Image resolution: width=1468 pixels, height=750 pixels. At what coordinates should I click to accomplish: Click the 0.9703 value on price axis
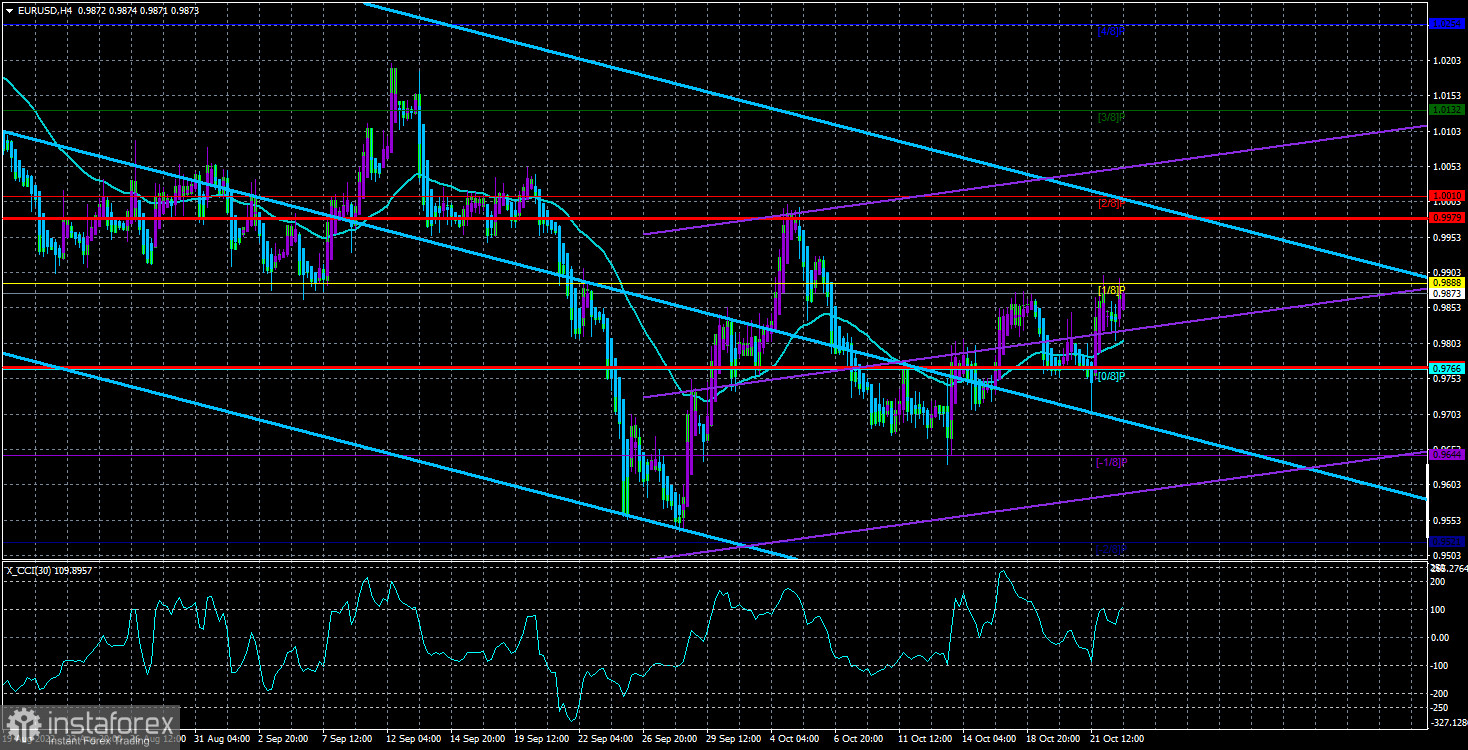[1447, 414]
